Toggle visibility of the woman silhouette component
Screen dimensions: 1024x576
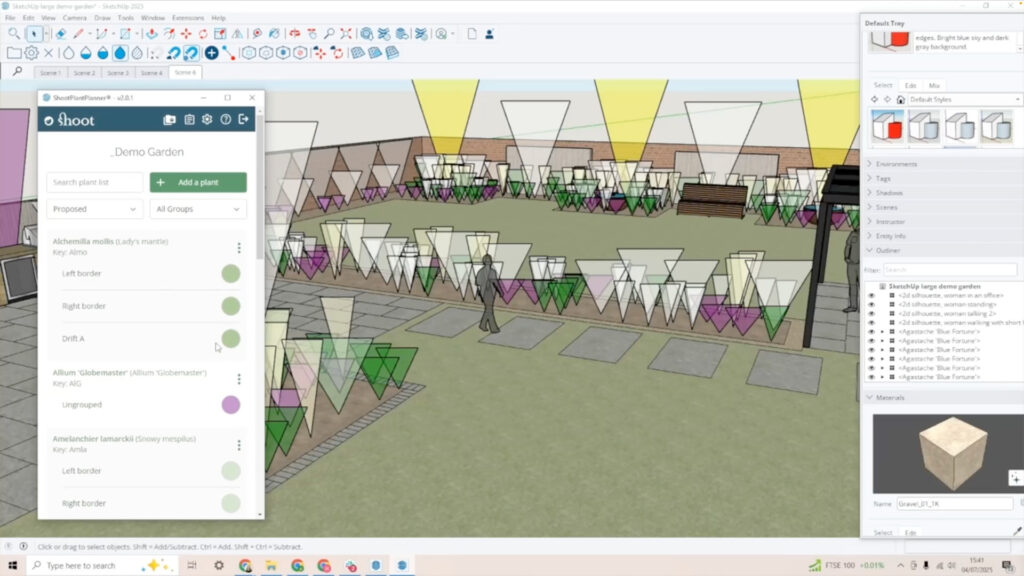click(873, 304)
